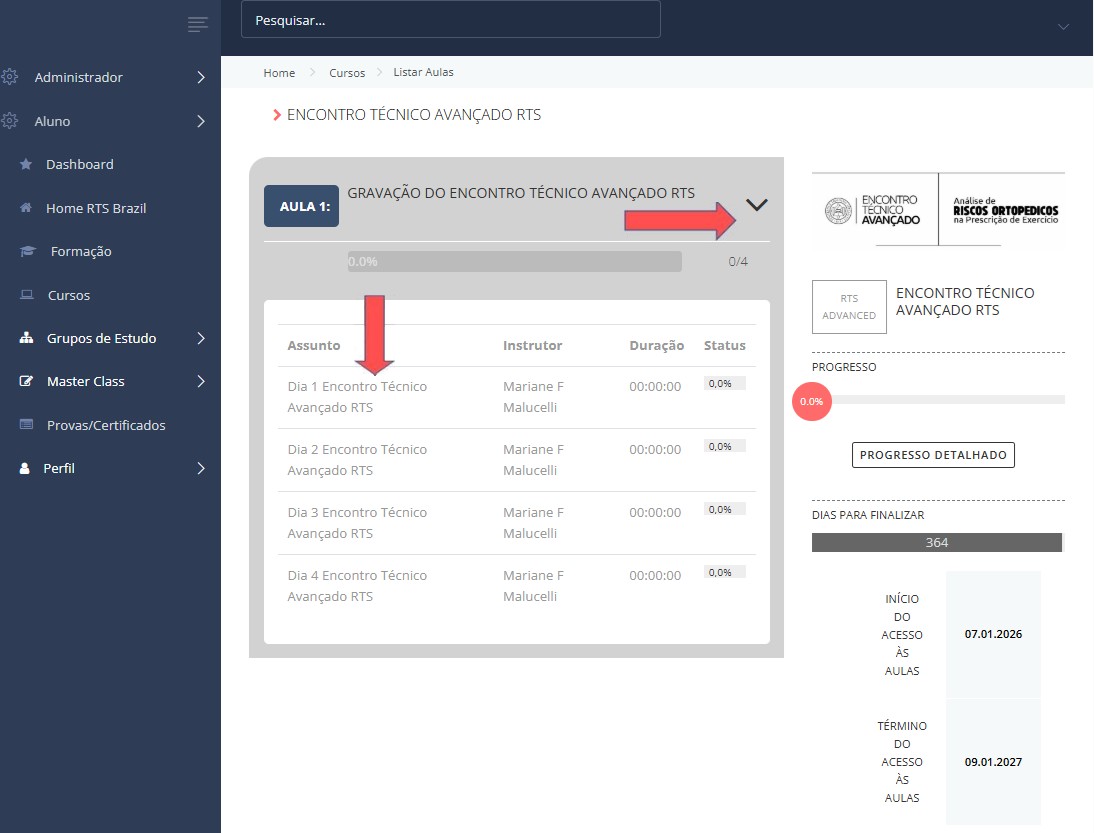Click the Grupos de Estudo group icon

coord(26,339)
